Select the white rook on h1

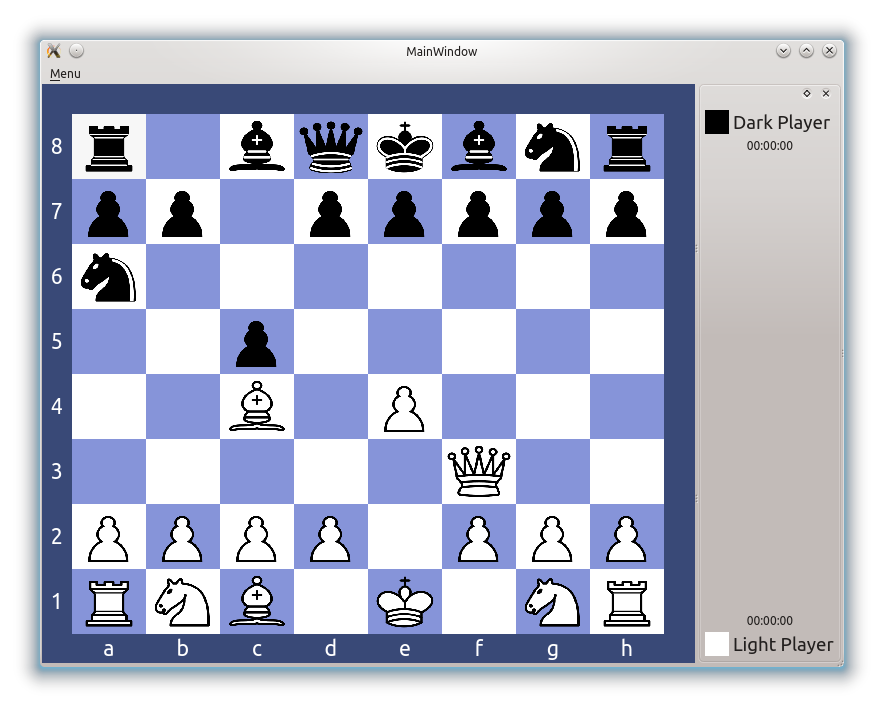pos(627,602)
